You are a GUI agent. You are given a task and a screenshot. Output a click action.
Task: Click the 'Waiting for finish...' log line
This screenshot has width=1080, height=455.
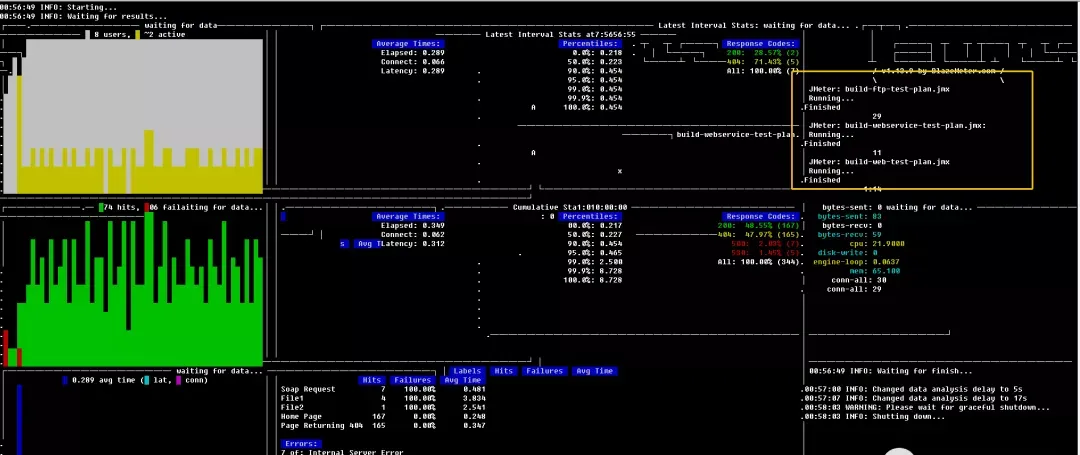891,371
